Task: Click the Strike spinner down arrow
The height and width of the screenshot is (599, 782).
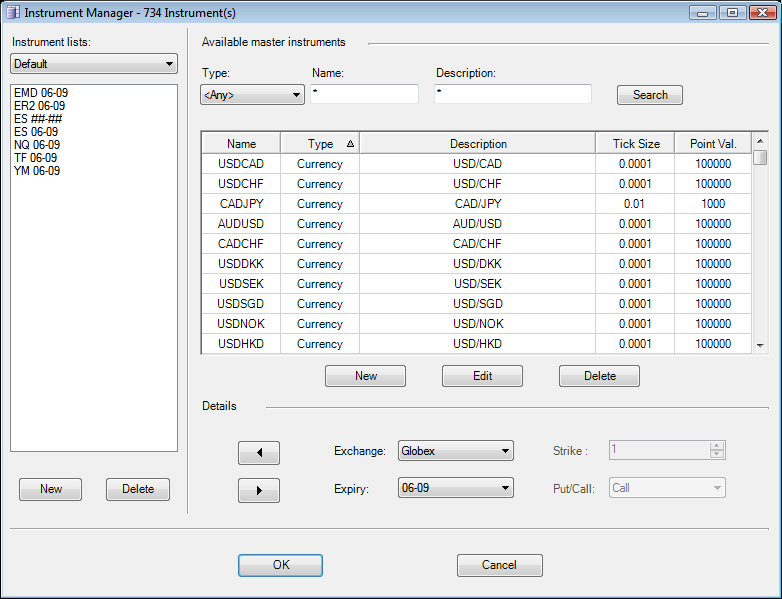Action: (x=717, y=454)
